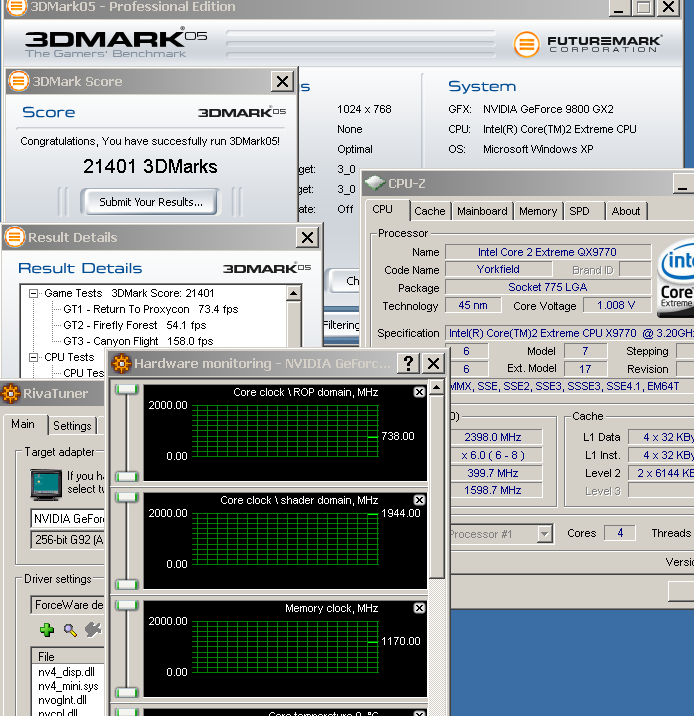Image resolution: width=694 pixels, height=716 pixels.
Task: Click the green plus icon under ForceWare
Action: [47, 630]
